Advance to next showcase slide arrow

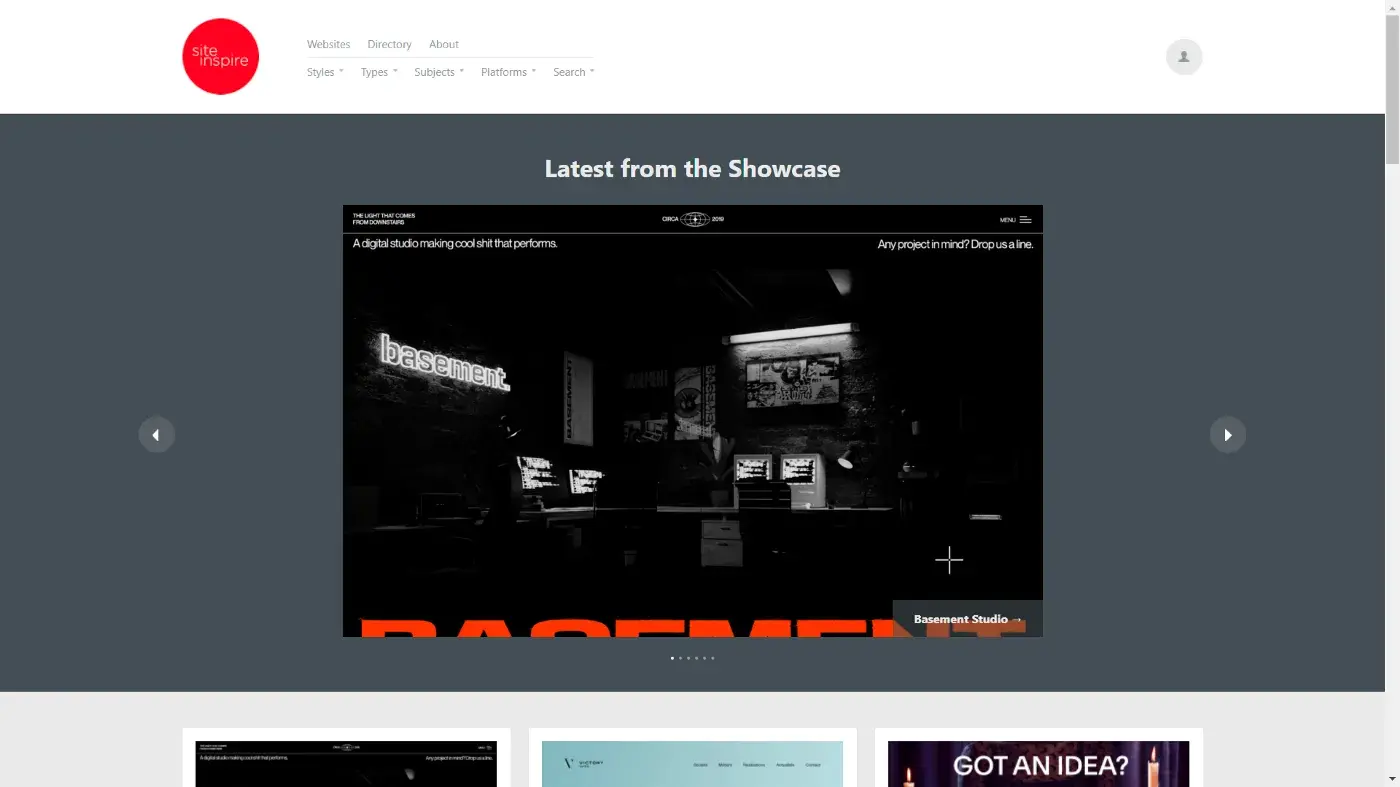pos(1228,435)
